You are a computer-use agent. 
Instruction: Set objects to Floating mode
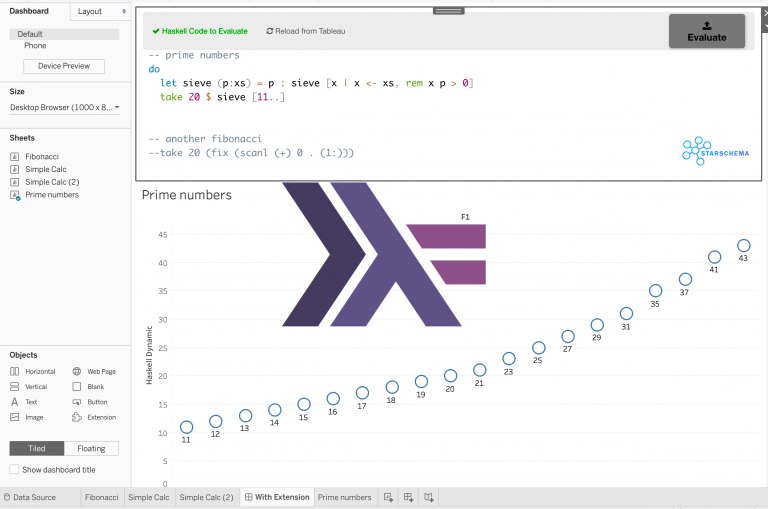(x=91, y=448)
